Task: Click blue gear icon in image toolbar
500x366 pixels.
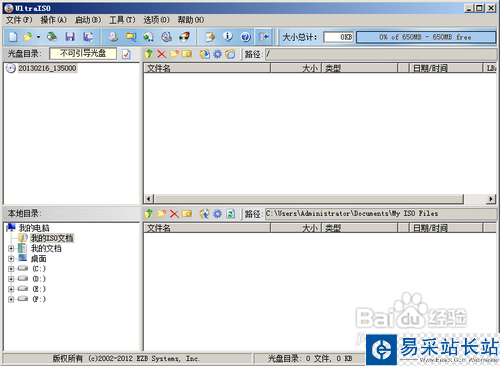Action: coord(217,54)
